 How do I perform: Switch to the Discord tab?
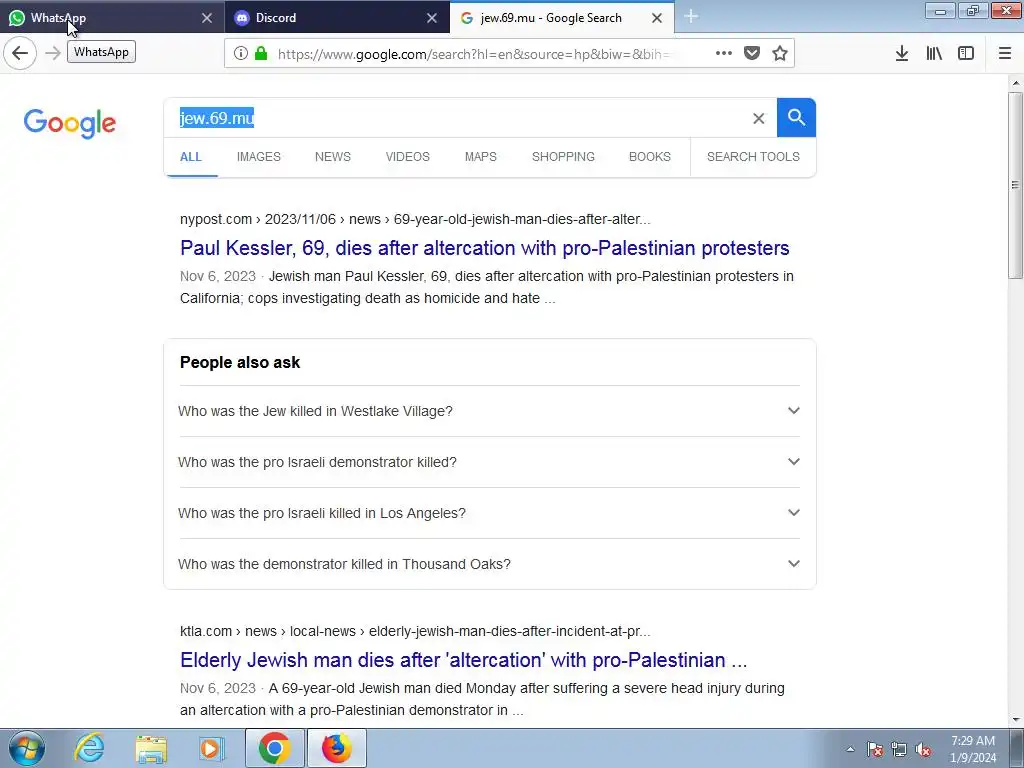337,18
